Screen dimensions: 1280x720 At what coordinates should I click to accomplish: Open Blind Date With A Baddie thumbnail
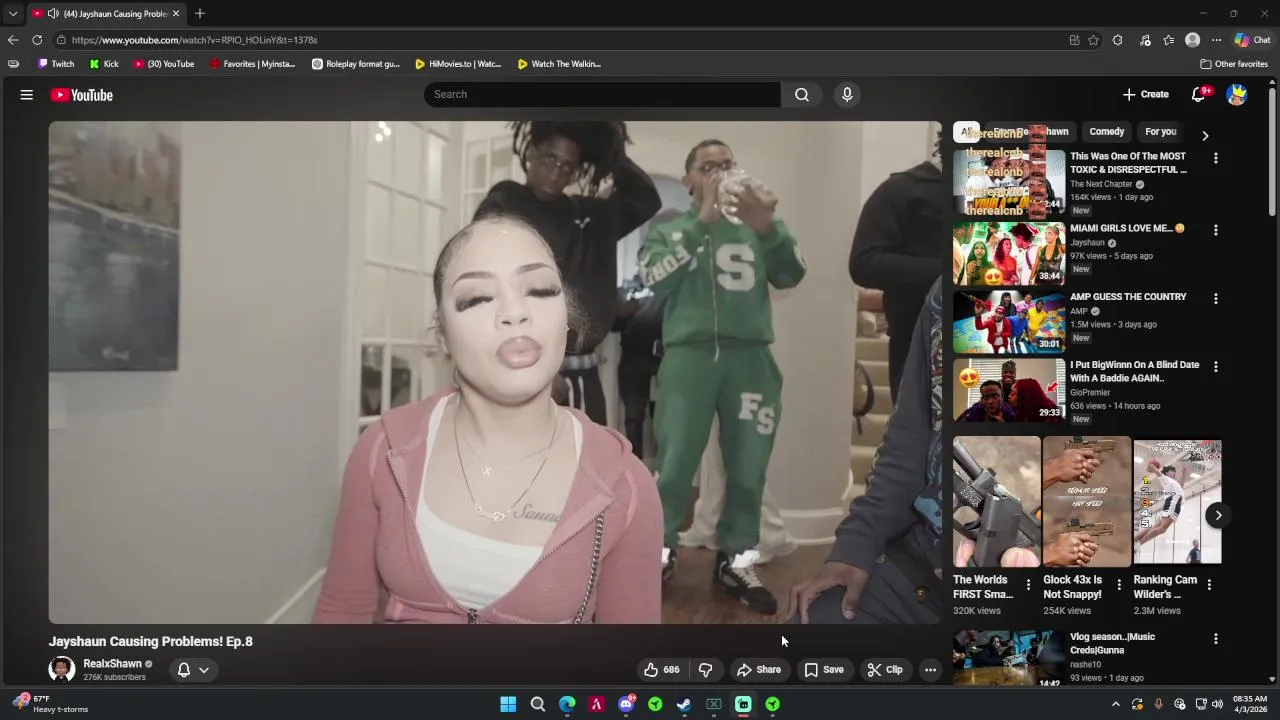pos(1009,390)
